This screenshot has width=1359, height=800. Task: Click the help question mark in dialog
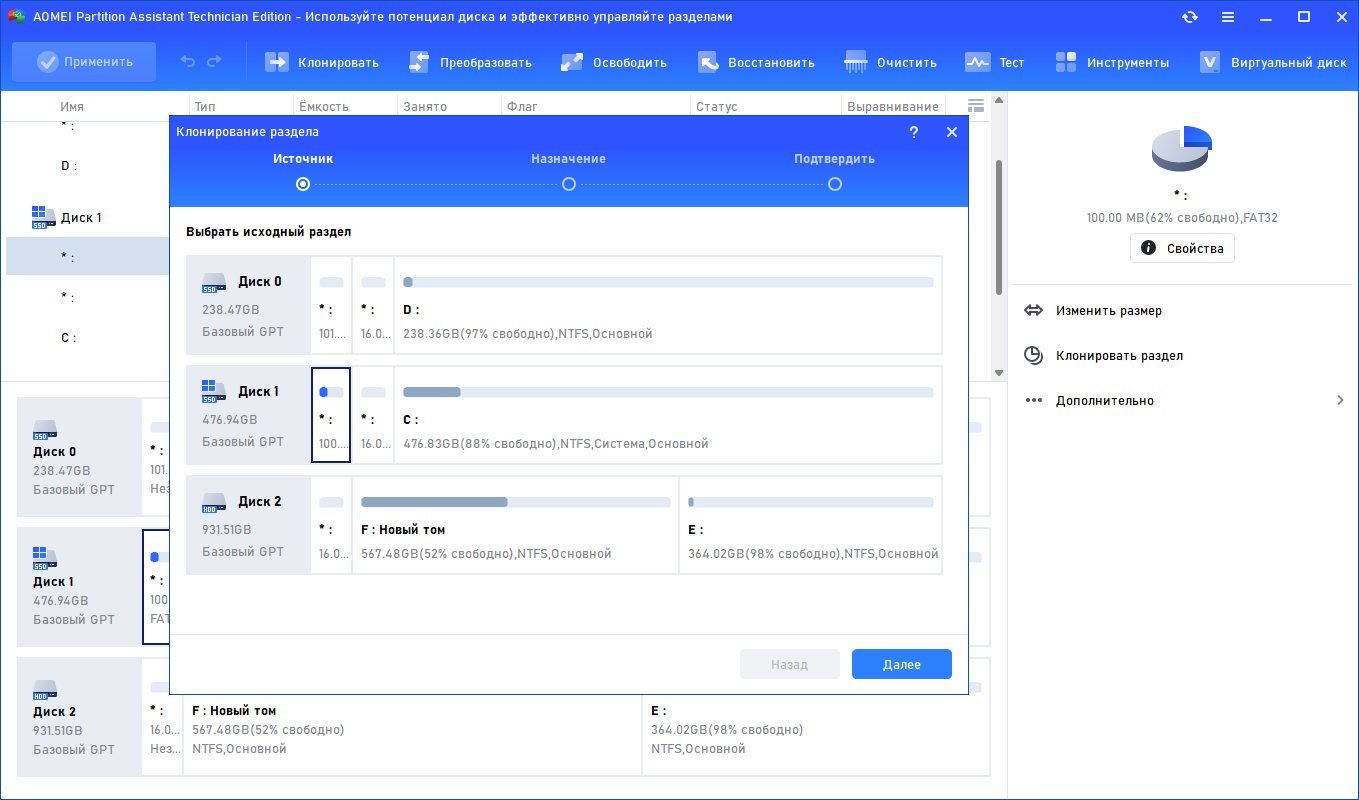point(914,132)
